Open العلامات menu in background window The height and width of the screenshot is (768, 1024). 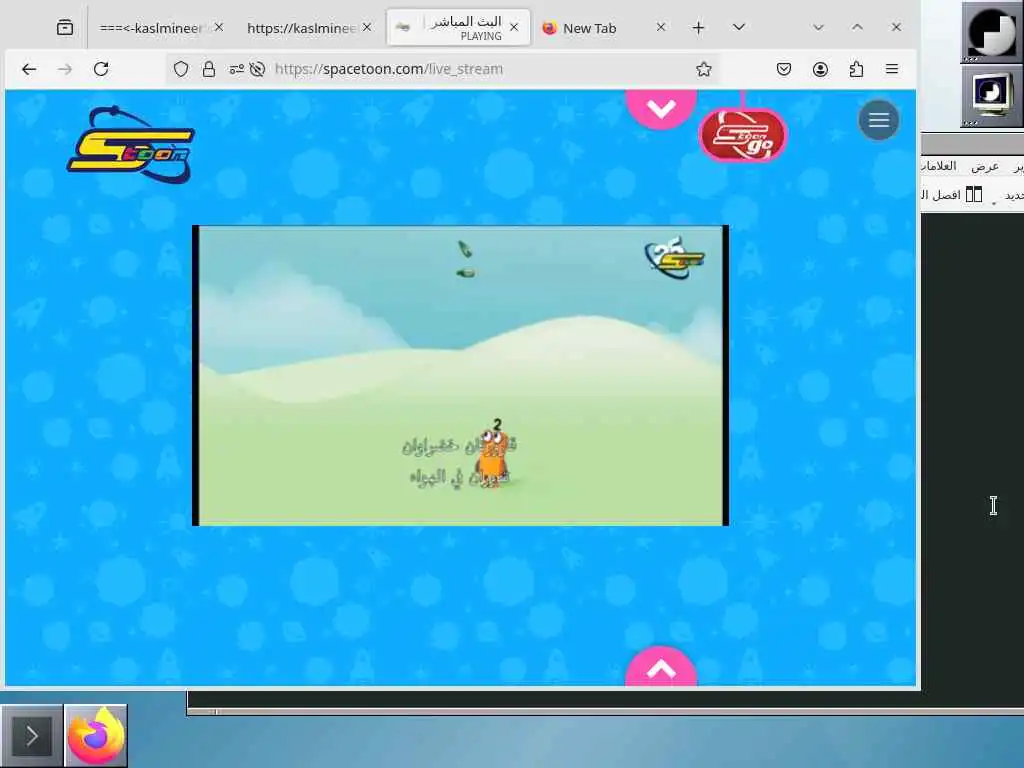[x=939, y=167]
